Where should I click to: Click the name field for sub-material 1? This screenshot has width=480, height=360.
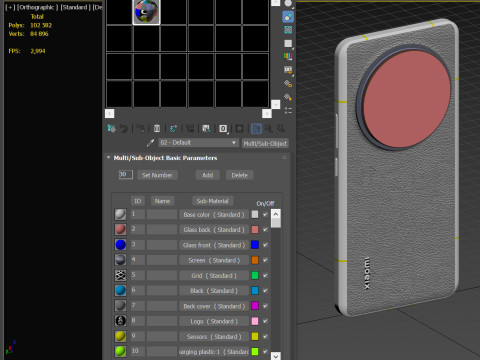click(162, 214)
